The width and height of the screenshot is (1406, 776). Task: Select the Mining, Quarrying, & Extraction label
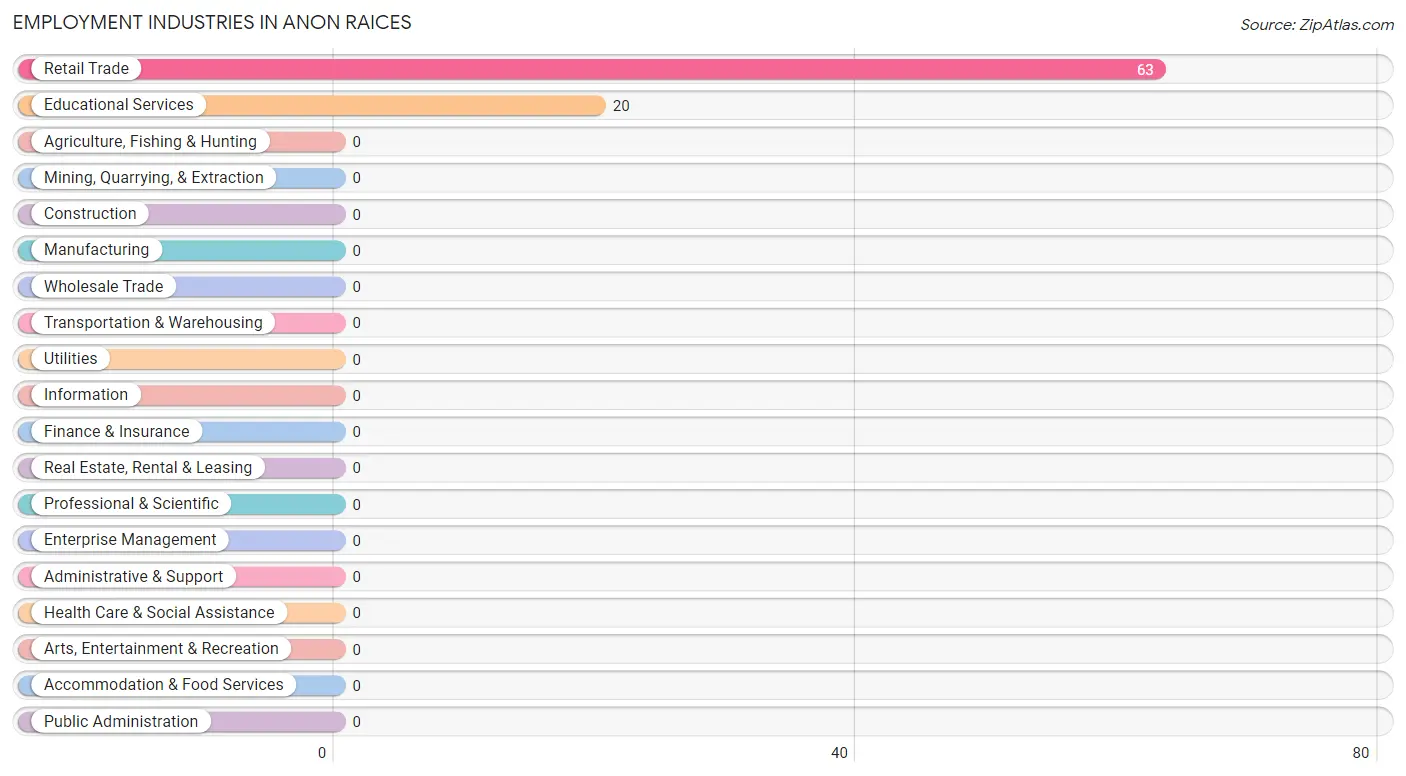click(x=154, y=177)
